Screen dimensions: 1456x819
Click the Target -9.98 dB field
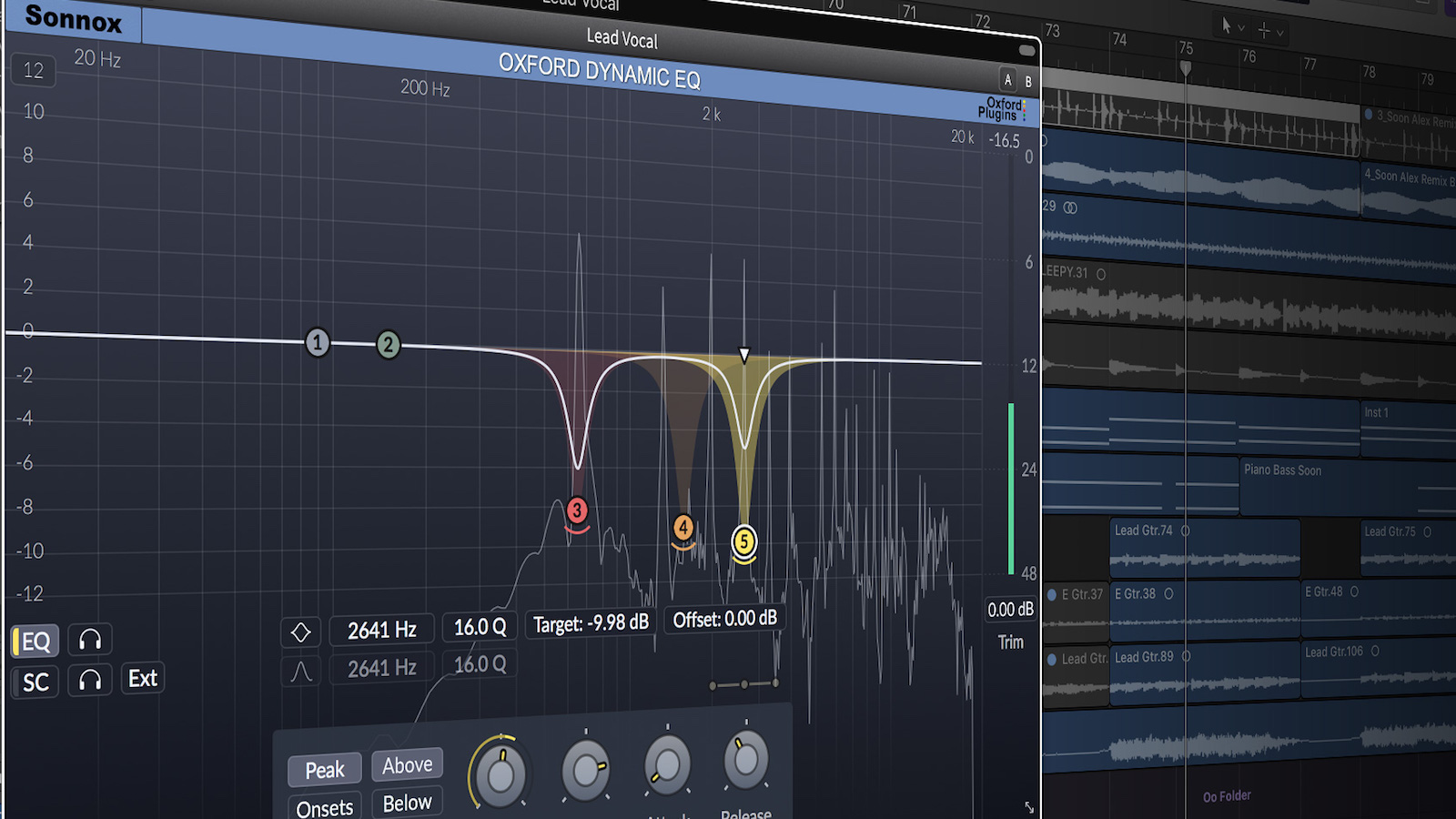click(590, 623)
